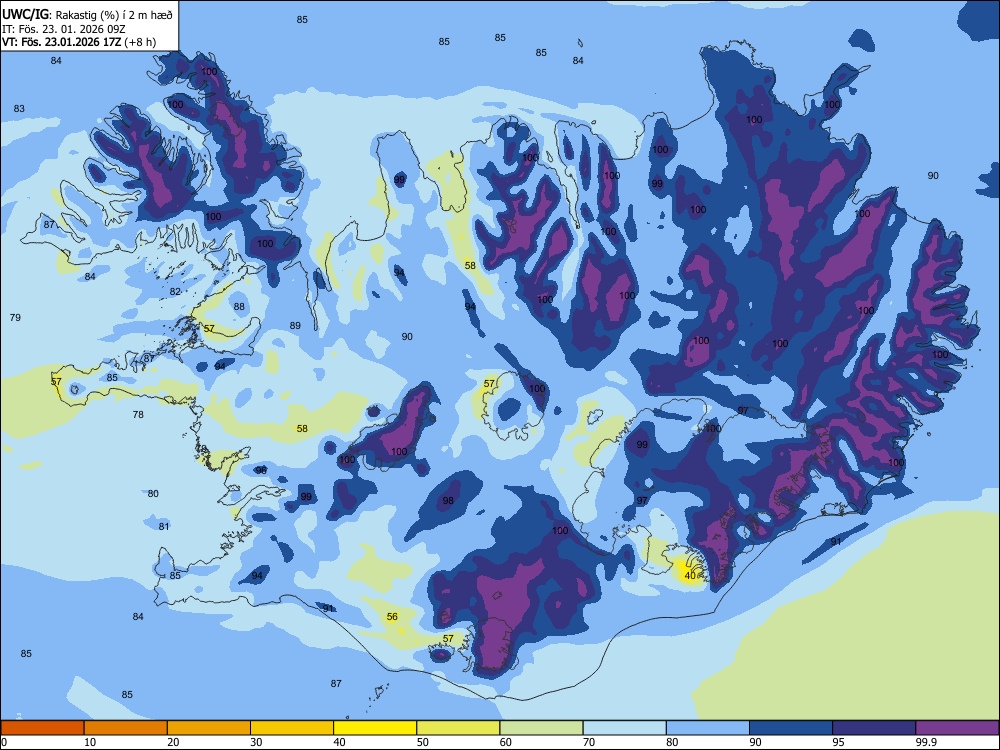The width and height of the screenshot is (1000, 750).
Task: Click the pale yellow 50–60 legend swatch
Action: pyautogui.click(x=458, y=728)
